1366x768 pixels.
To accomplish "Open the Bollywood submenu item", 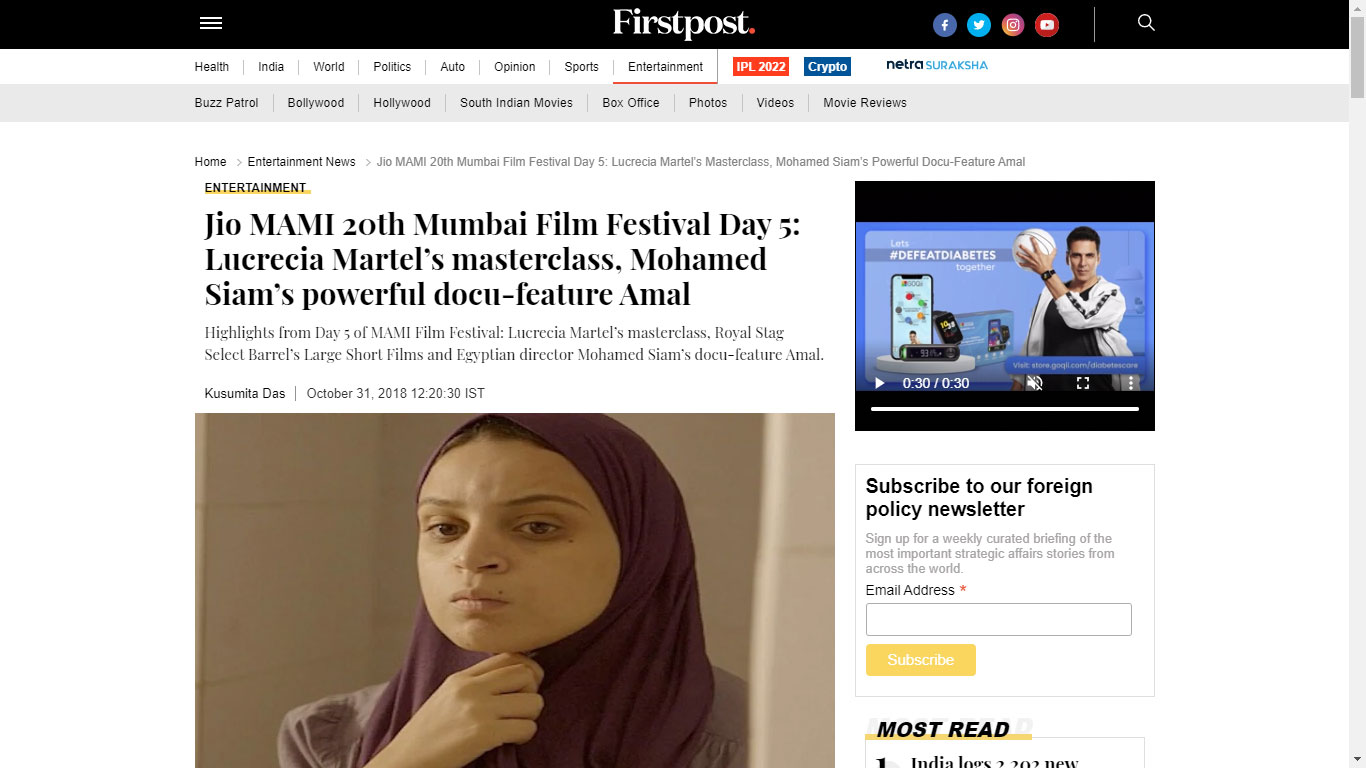I will (x=316, y=103).
